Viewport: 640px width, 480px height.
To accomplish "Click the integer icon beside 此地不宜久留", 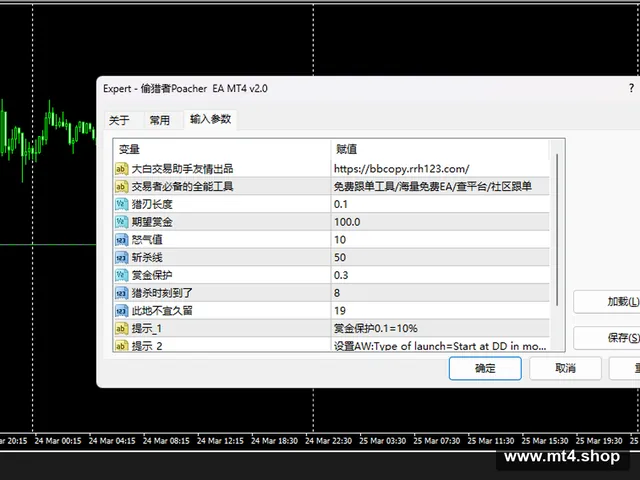I will (121, 311).
